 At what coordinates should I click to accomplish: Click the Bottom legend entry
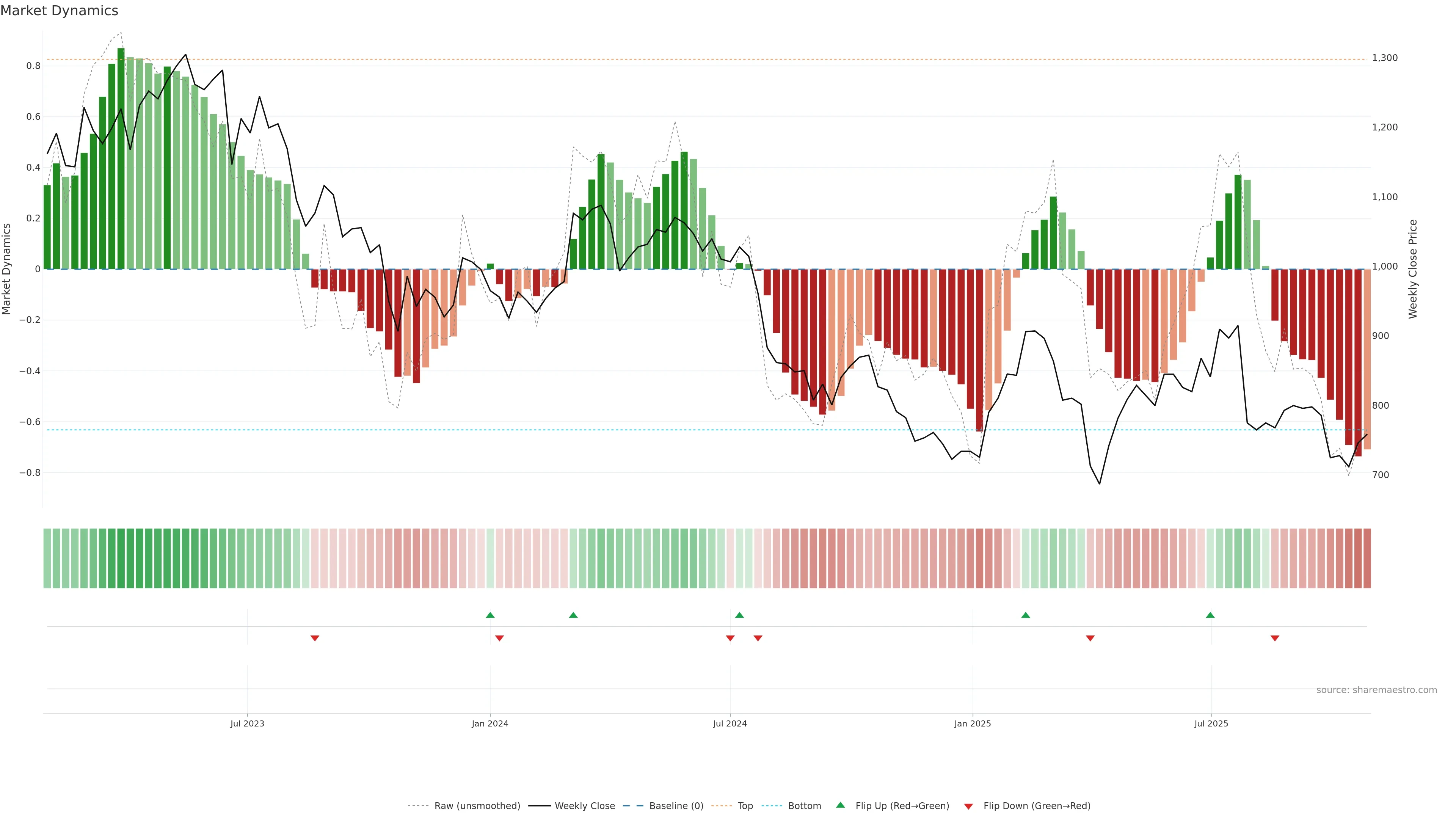(x=804, y=806)
